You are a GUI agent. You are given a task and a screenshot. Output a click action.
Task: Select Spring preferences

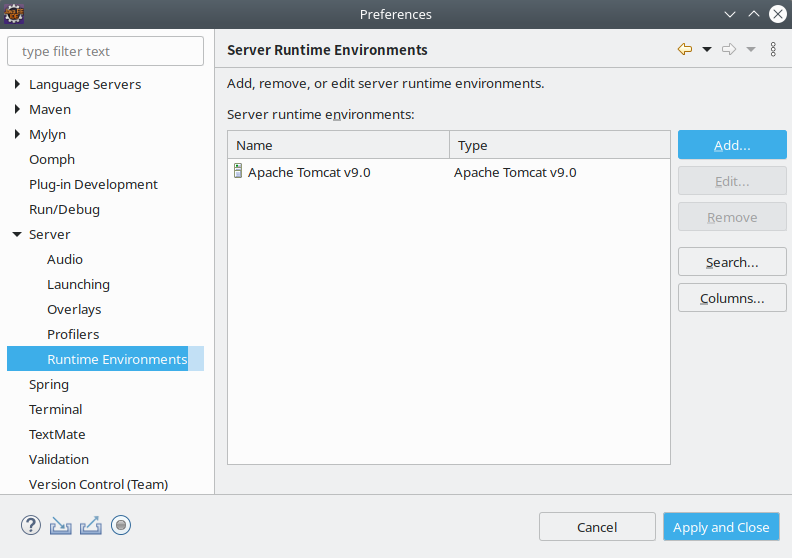(x=49, y=385)
